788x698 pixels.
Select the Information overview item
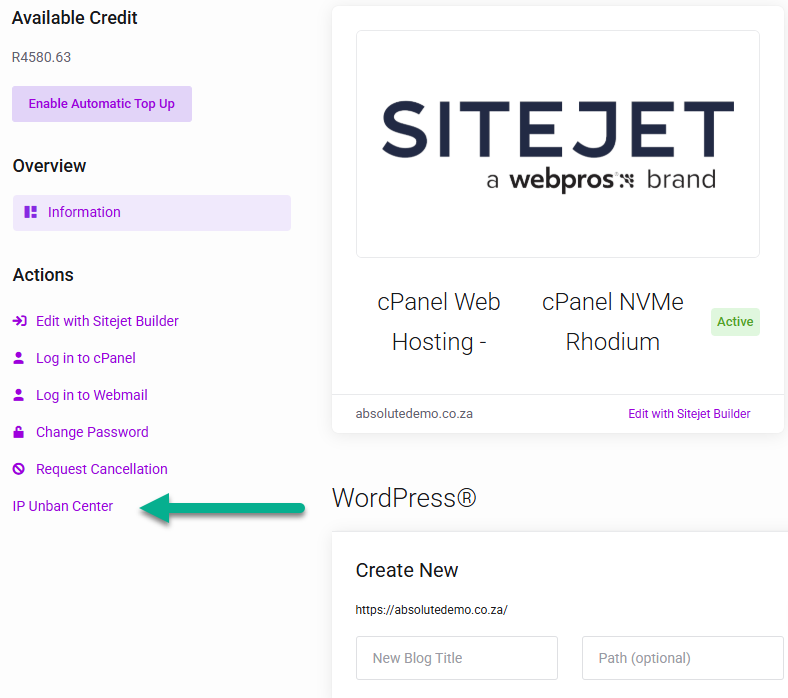[x=152, y=213]
